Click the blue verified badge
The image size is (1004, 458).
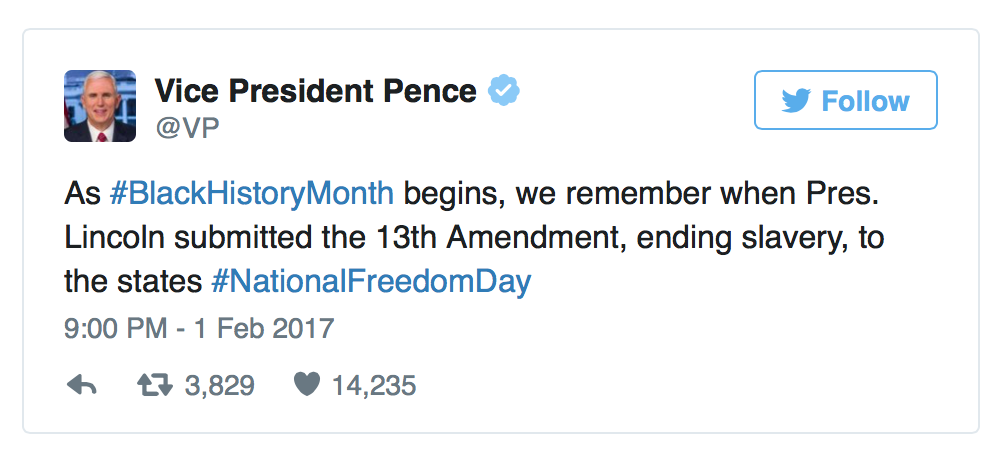502,93
